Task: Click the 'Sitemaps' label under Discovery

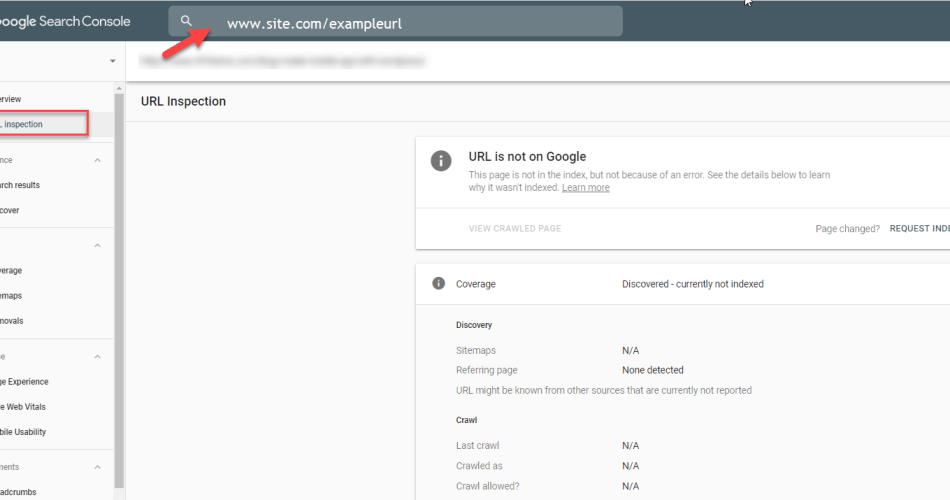Action: tap(476, 350)
